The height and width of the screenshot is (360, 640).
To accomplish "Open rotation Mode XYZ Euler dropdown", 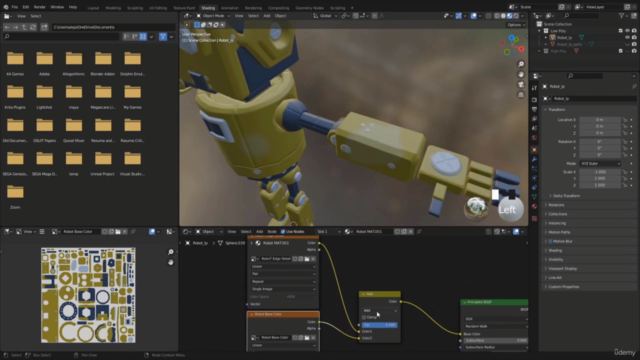I will (x=600, y=163).
